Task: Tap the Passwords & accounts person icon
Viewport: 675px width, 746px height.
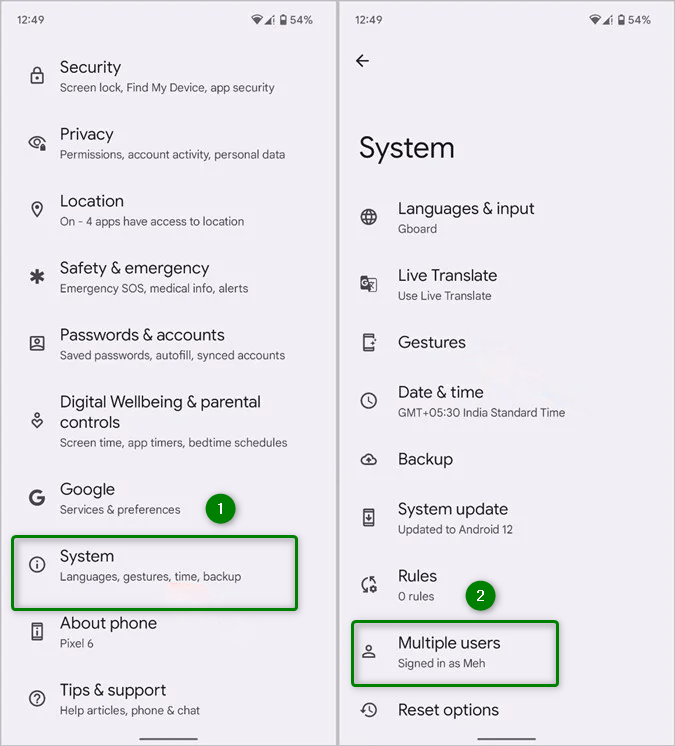Action: 37,344
